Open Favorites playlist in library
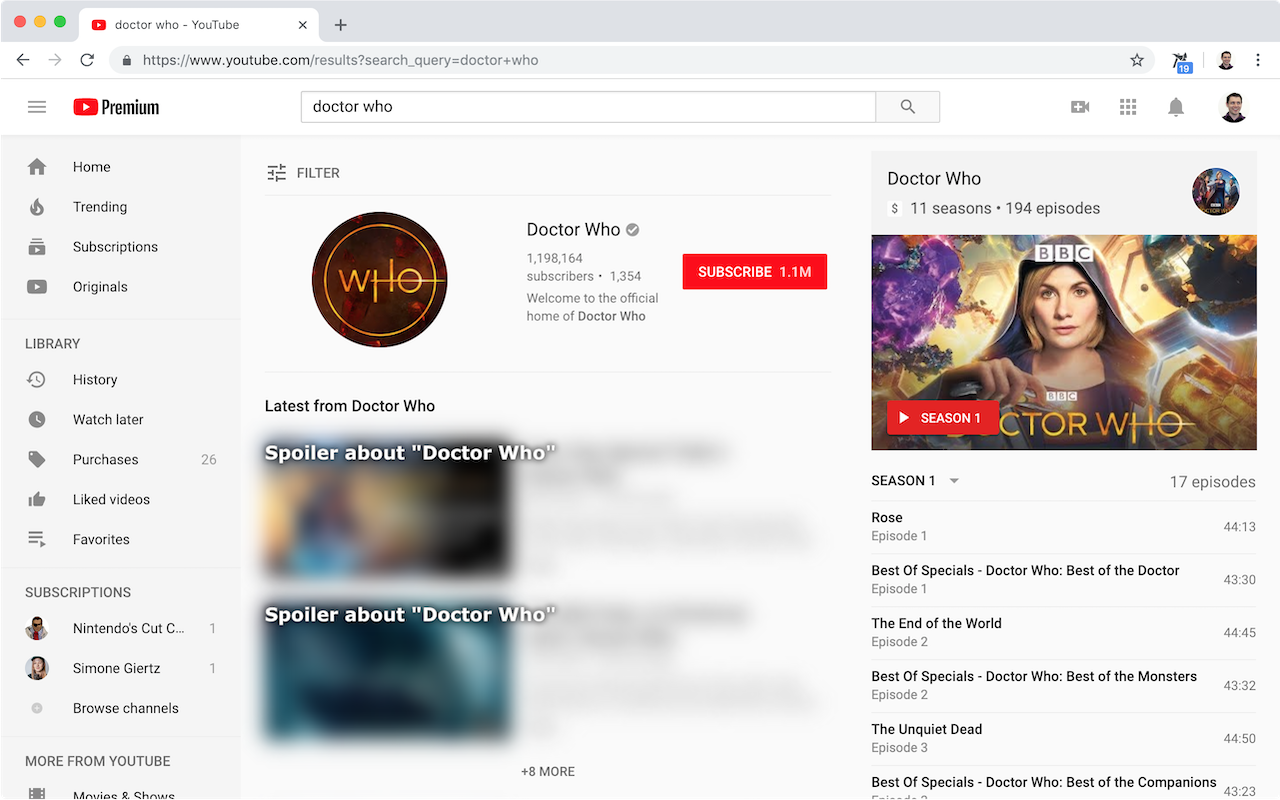 [x=121, y=540]
